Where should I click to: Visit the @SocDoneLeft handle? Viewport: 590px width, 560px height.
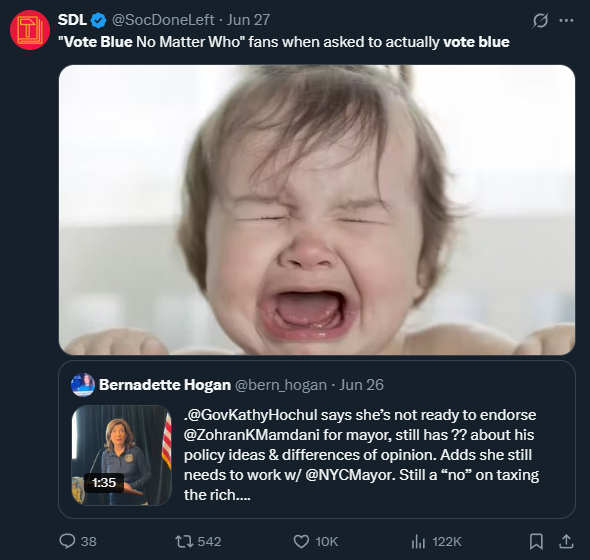click(163, 20)
